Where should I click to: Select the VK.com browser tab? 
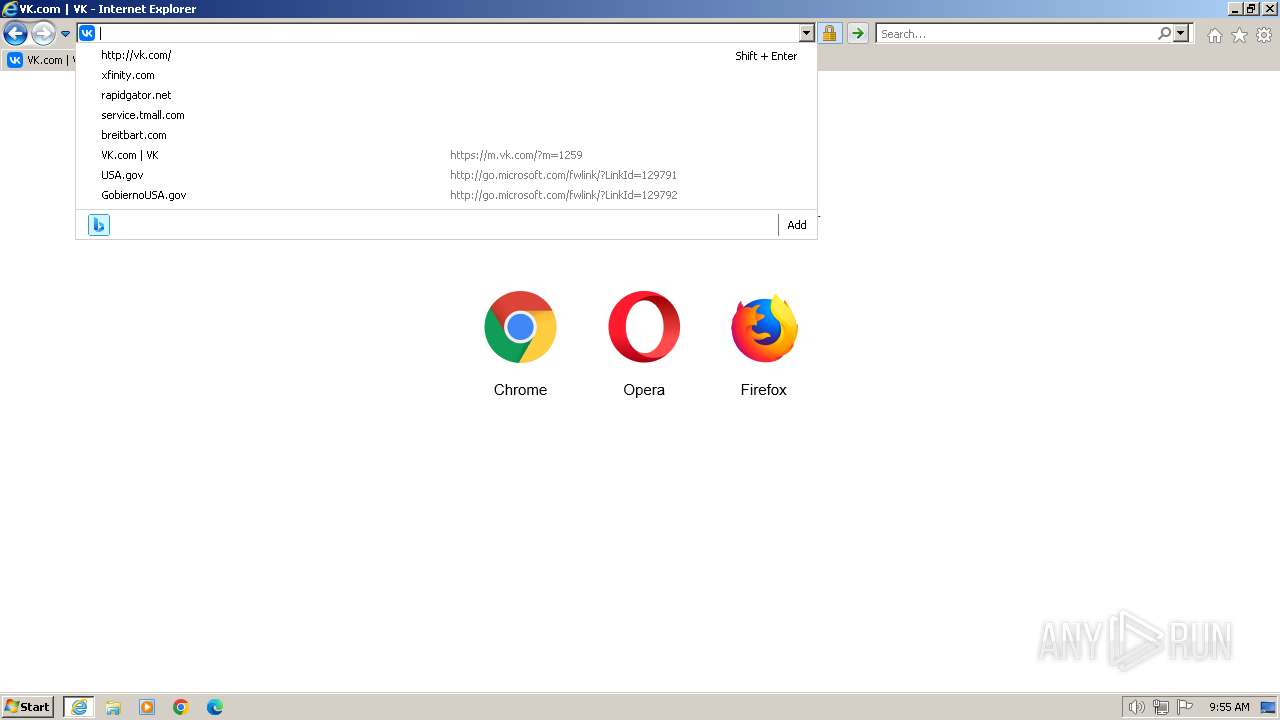[x=40, y=60]
